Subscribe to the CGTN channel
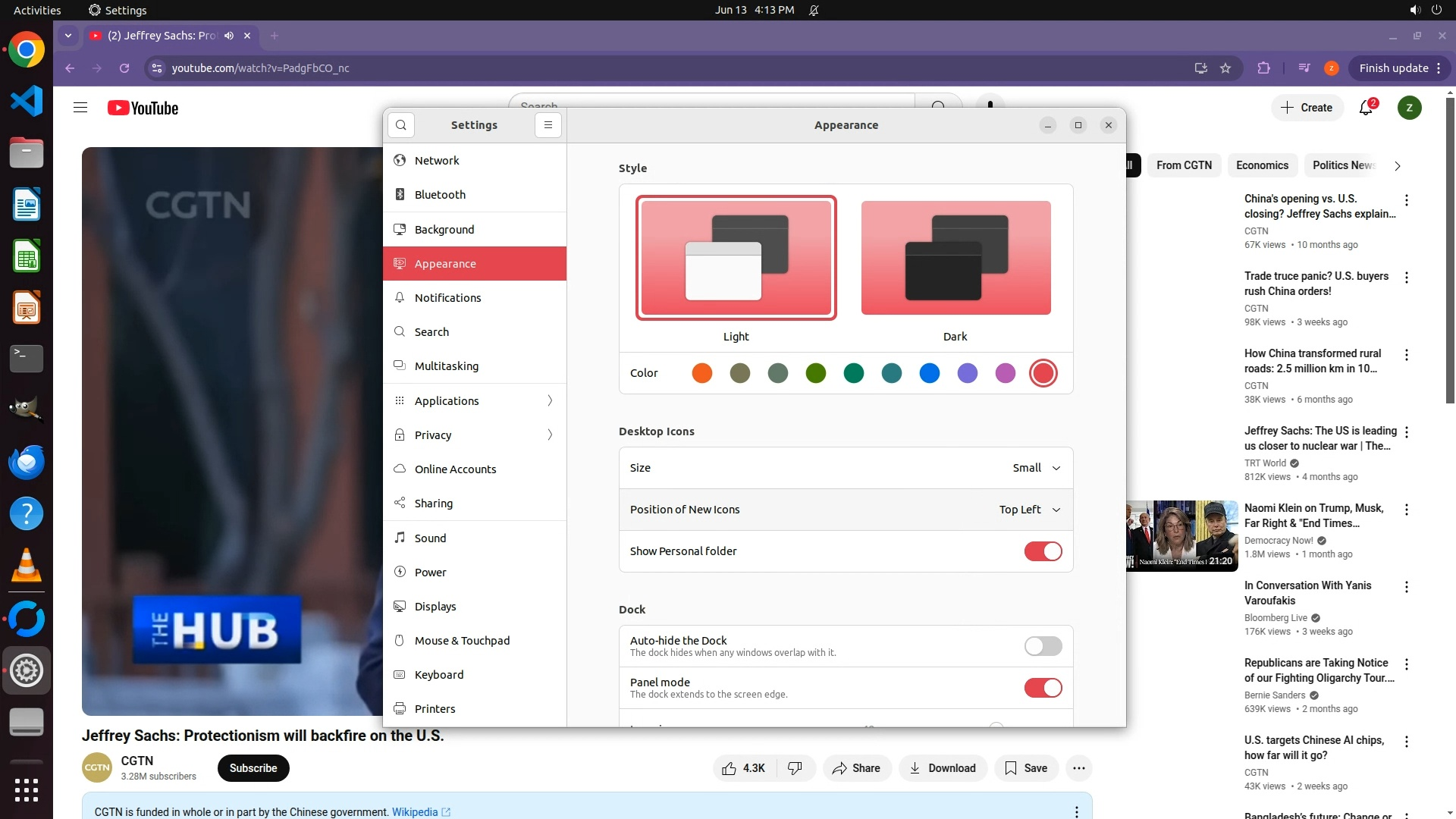 [253, 768]
